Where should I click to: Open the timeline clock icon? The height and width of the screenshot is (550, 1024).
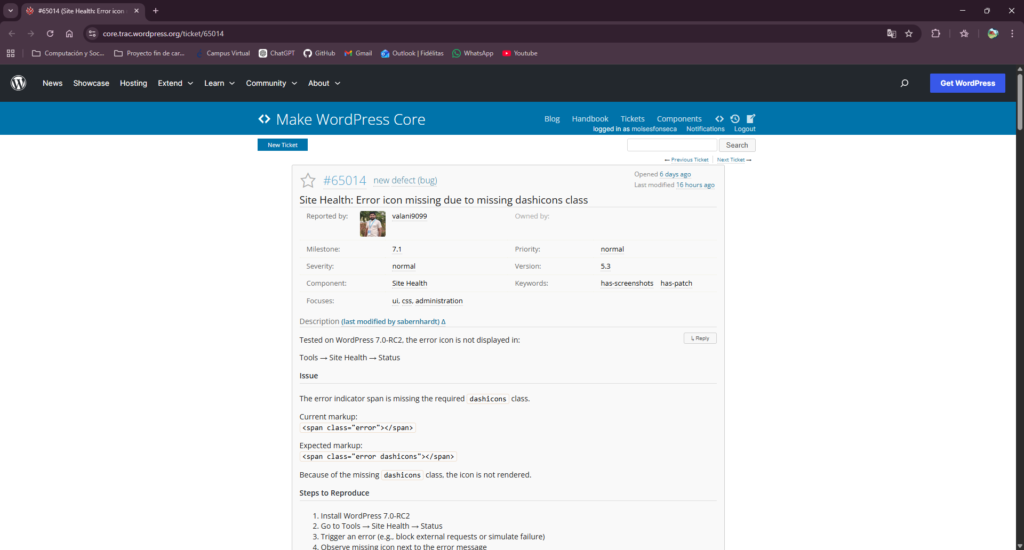(x=735, y=119)
